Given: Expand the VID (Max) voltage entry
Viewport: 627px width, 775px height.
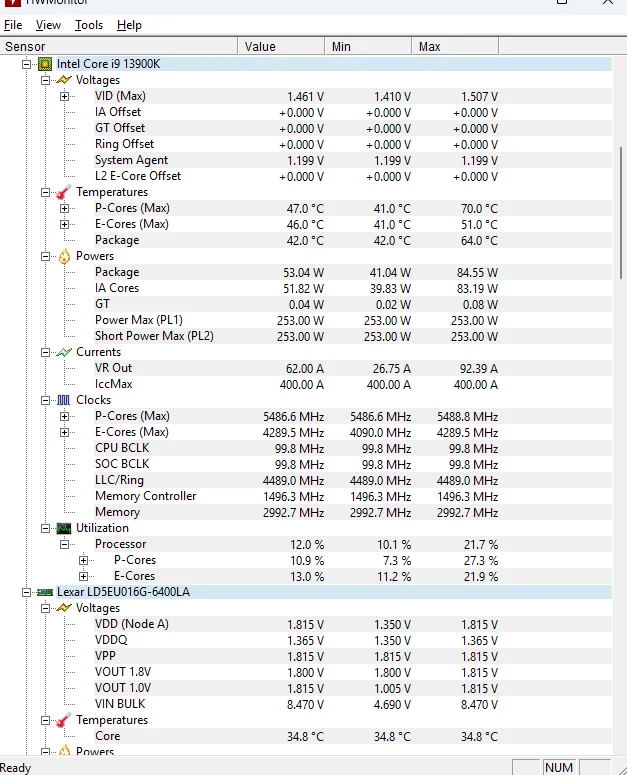Looking at the screenshot, I should click(x=65, y=96).
